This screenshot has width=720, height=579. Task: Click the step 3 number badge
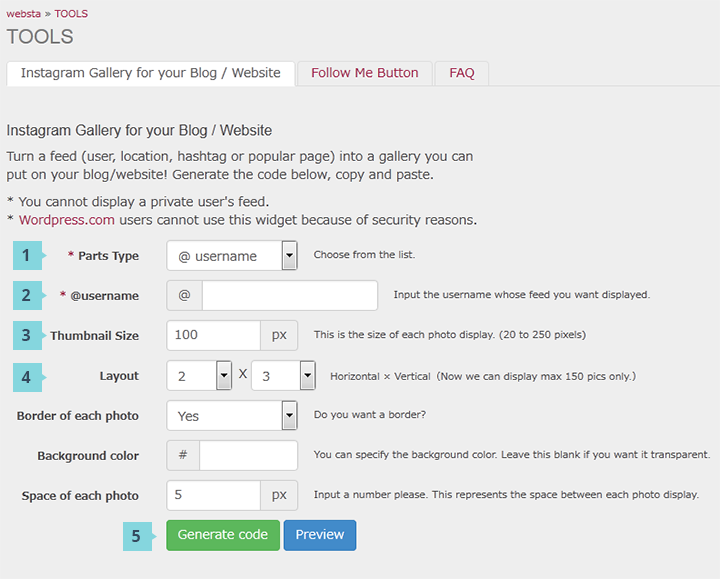click(x=28, y=335)
